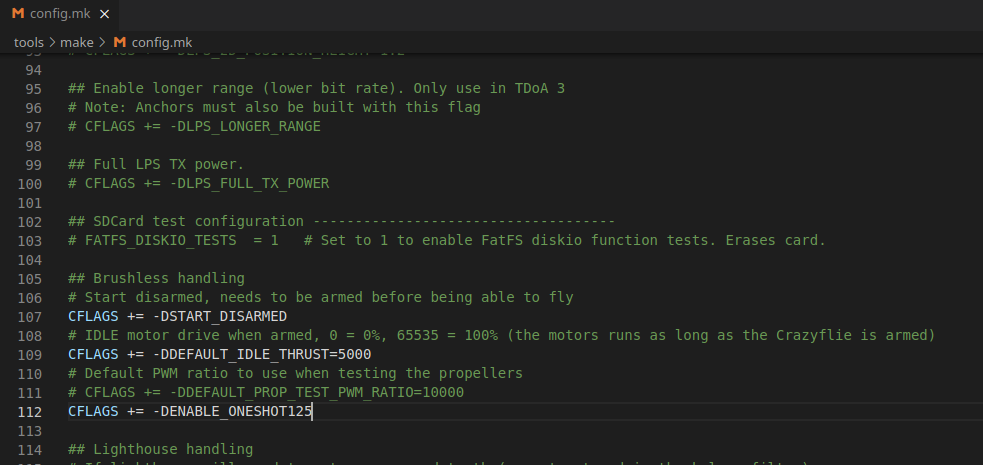This screenshot has height=465, width=983.
Task: Click line number 100 in the gutter
Action: (28, 183)
